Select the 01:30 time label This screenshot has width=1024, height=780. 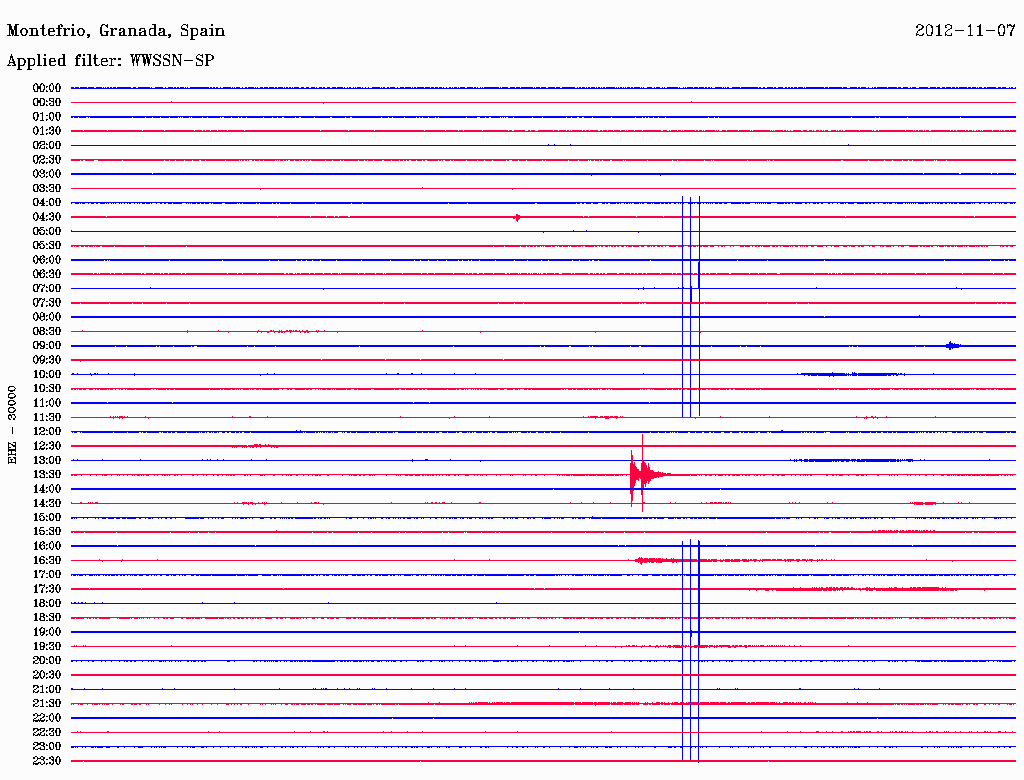pyautogui.click(x=47, y=131)
